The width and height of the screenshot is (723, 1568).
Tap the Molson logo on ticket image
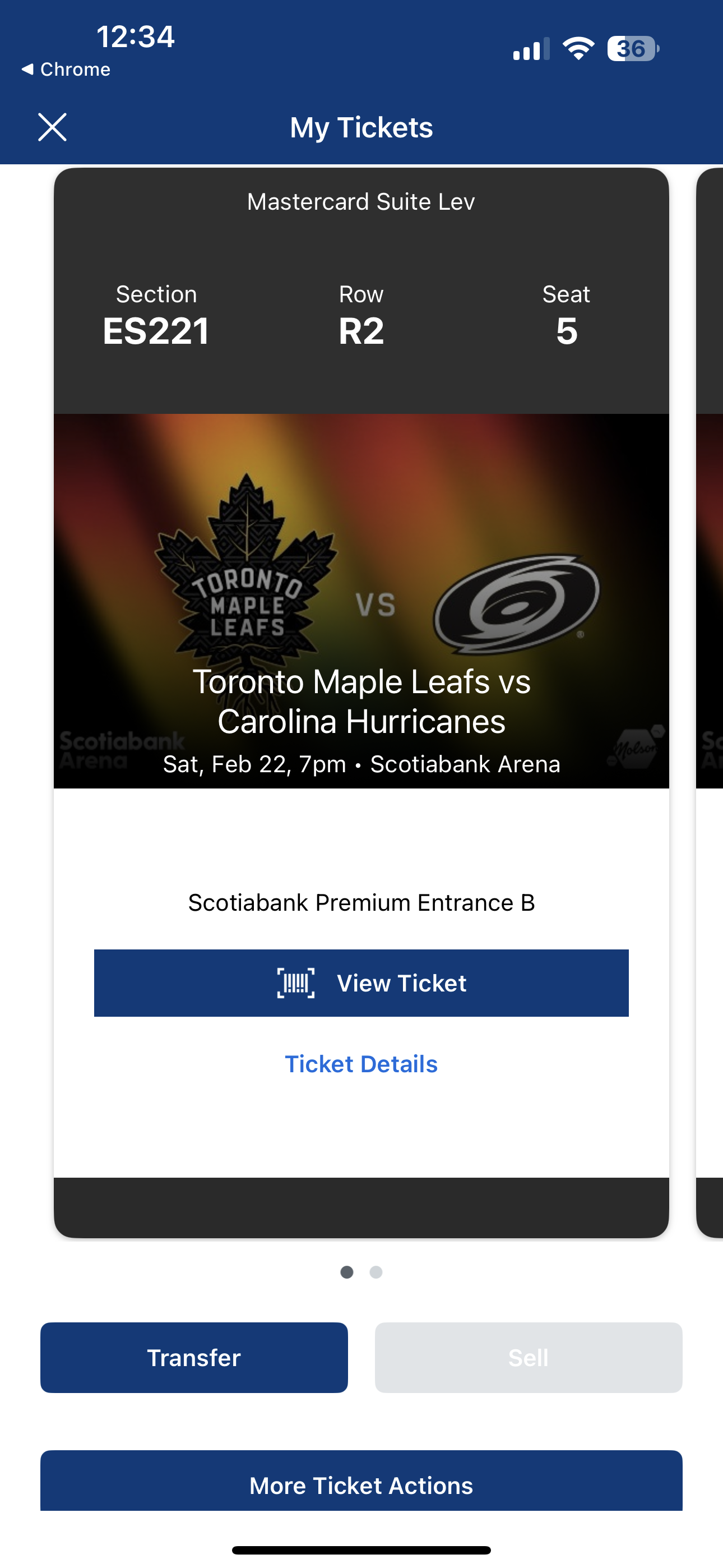click(636, 748)
